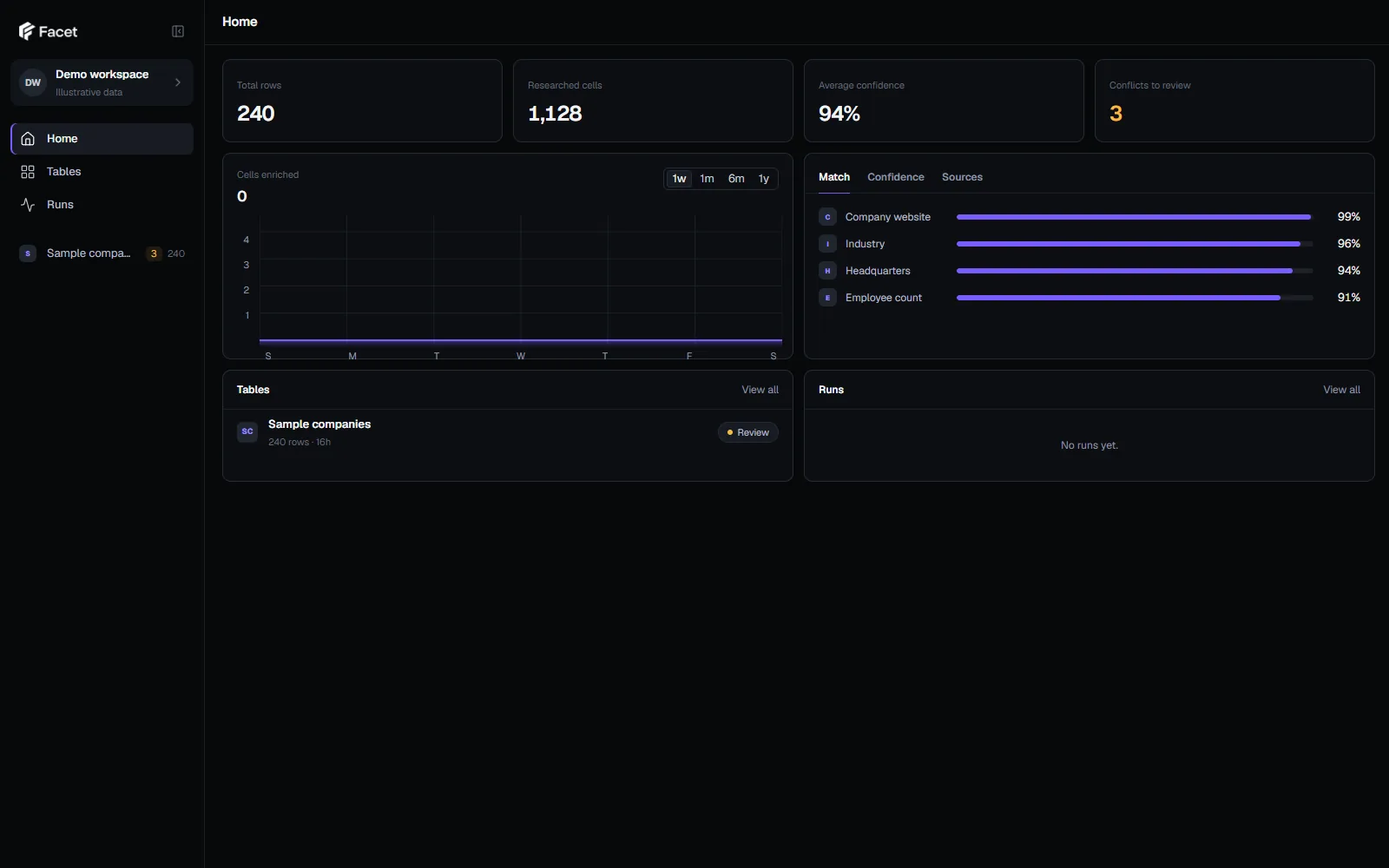Click the Tables grid icon in sidebar
This screenshot has height=868, width=1389.
pos(28,172)
